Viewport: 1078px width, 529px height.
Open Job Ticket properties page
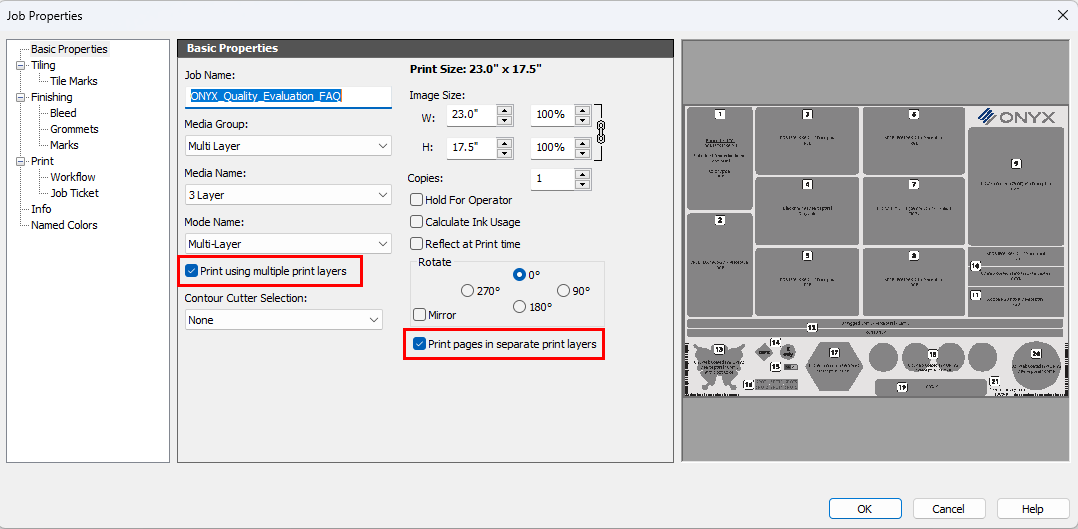click(75, 193)
